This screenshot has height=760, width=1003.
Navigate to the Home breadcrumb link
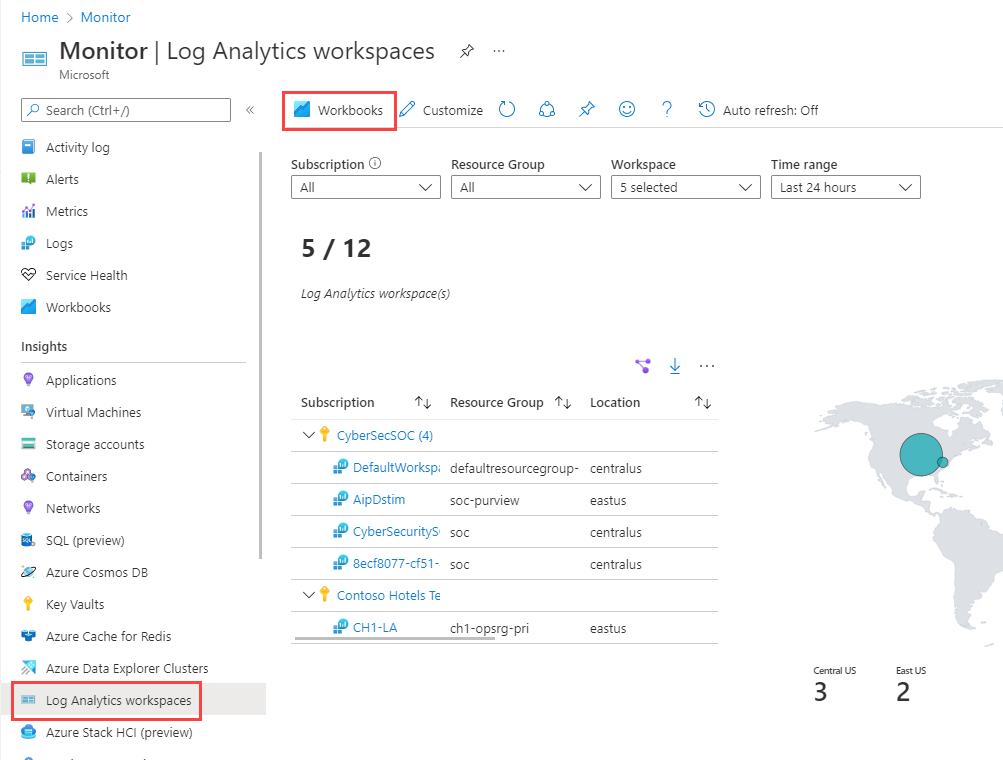point(39,16)
